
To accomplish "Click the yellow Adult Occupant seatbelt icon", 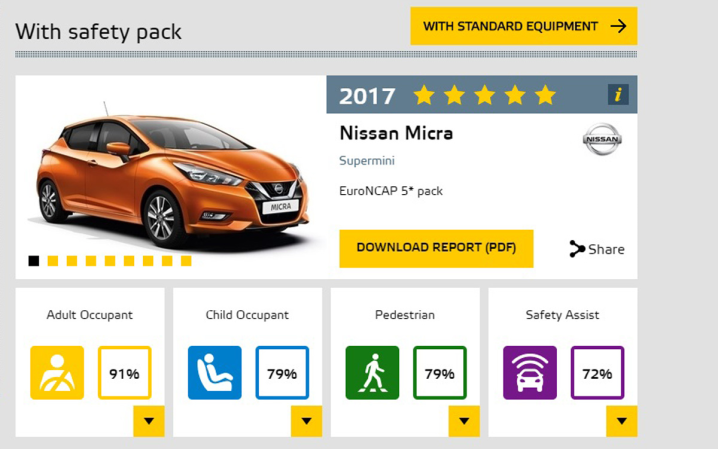I will [57, 373].
